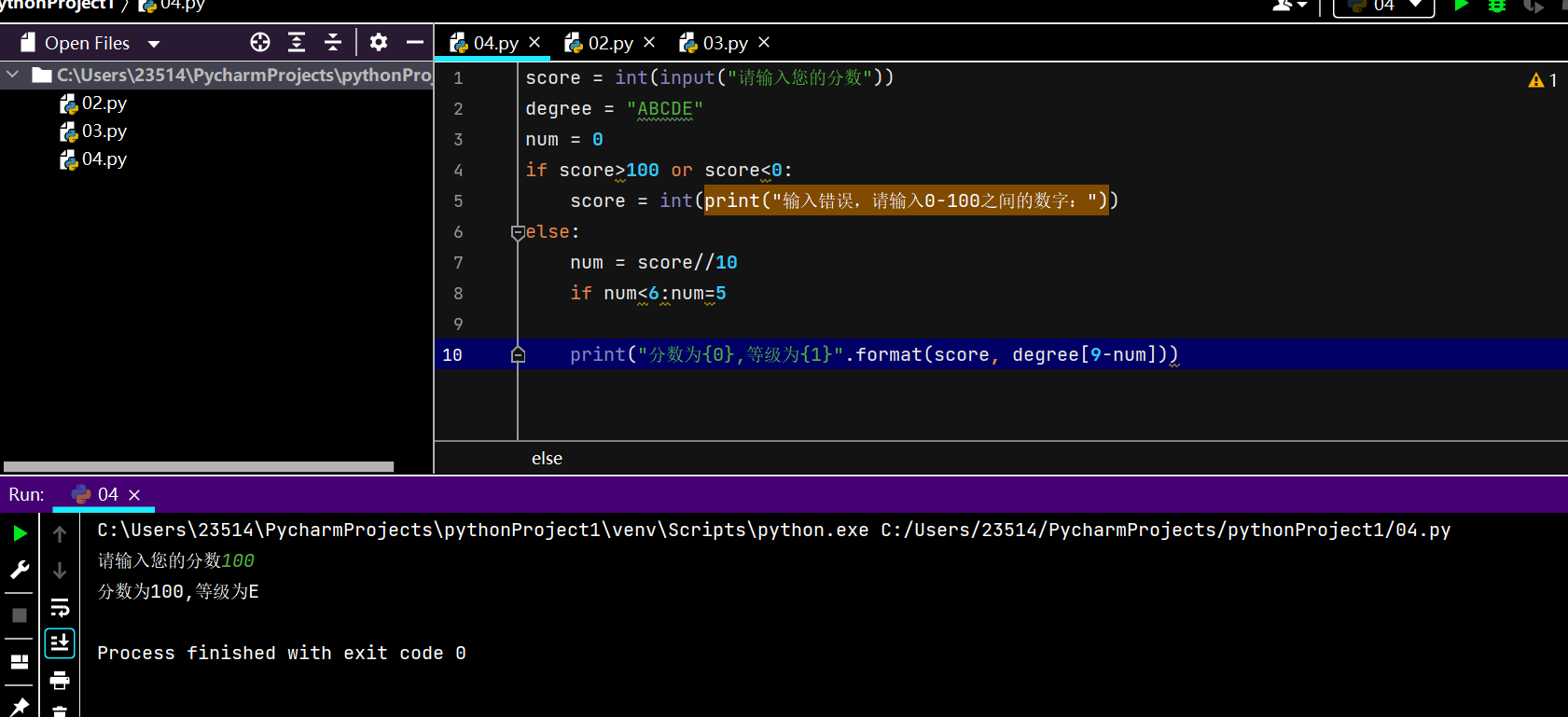This screenshot has width=1568, height=717.
Task: Click line number 1 in the gutter
Action: click(x=458, y=78)
